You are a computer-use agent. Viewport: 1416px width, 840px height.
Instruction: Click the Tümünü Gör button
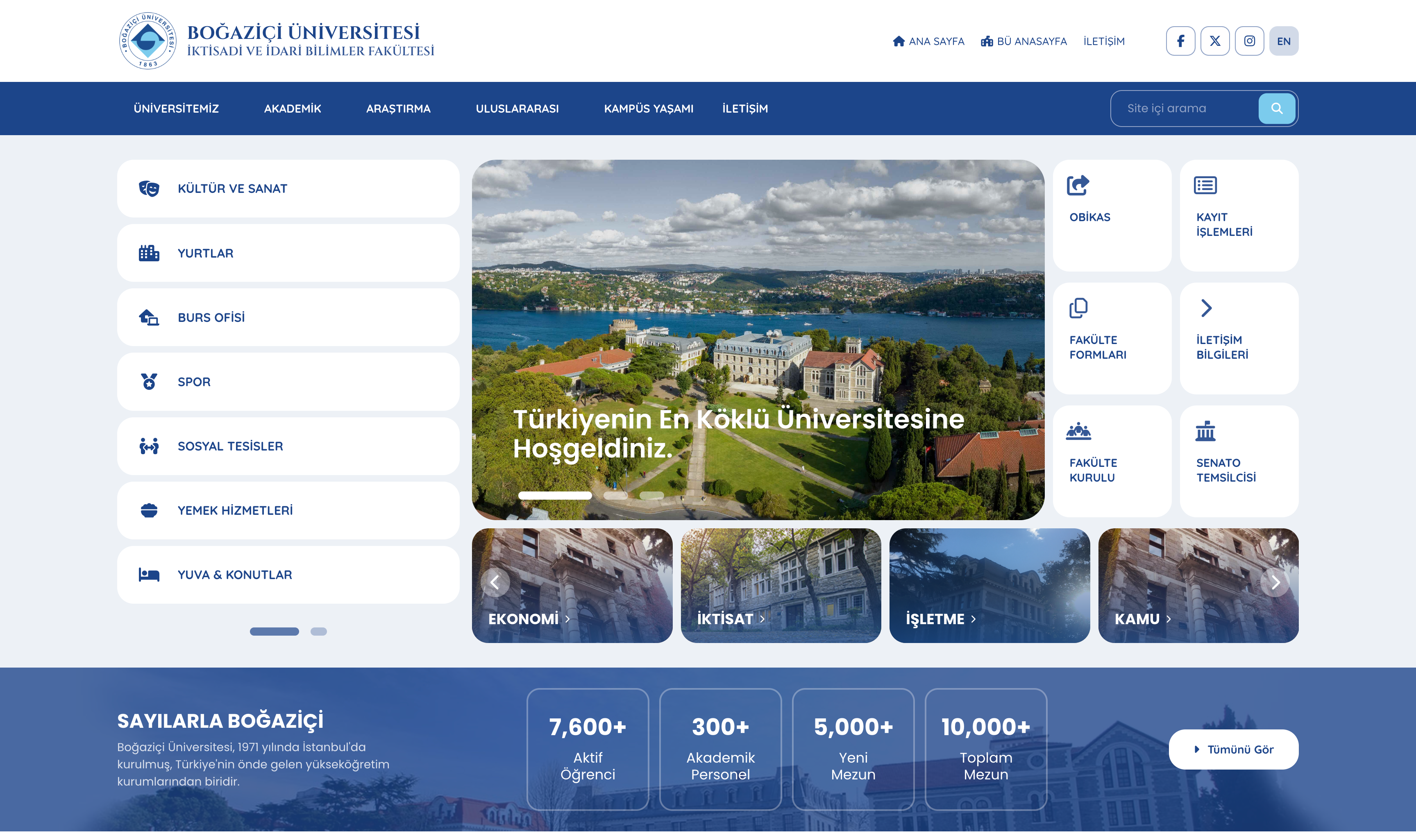[x=1233, y=749]
